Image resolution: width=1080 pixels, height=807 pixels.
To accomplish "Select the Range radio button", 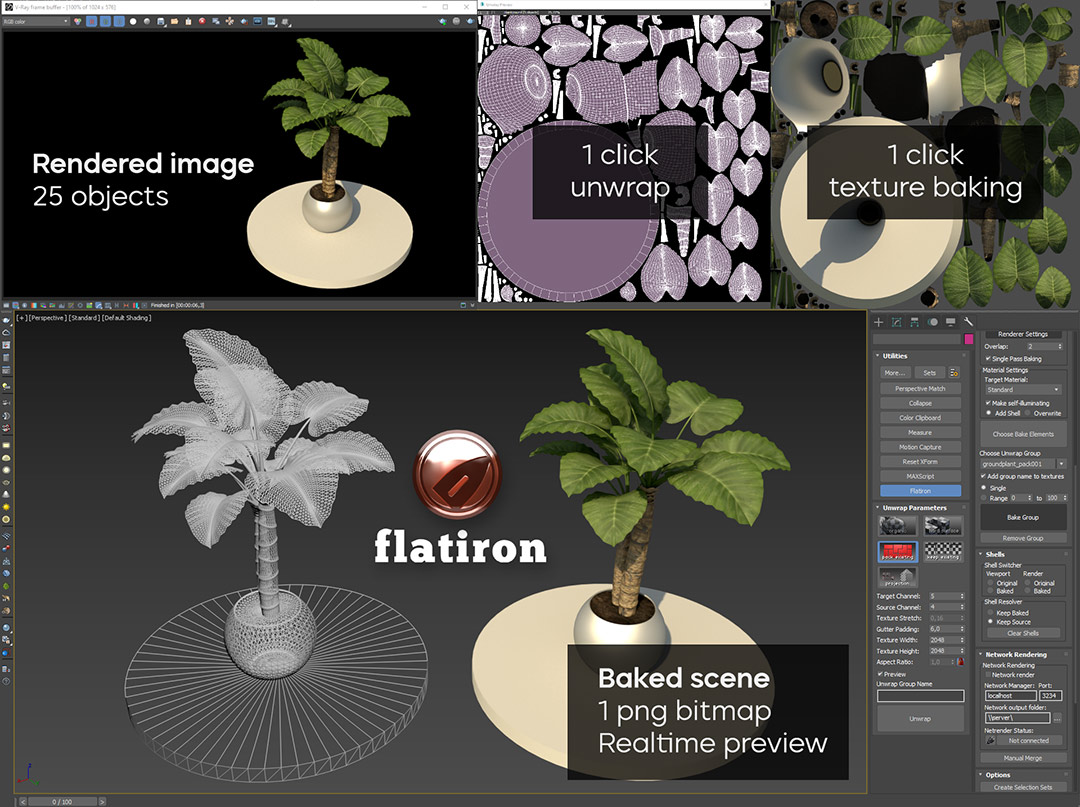I will pyautogui.click(x=984, y=497).
